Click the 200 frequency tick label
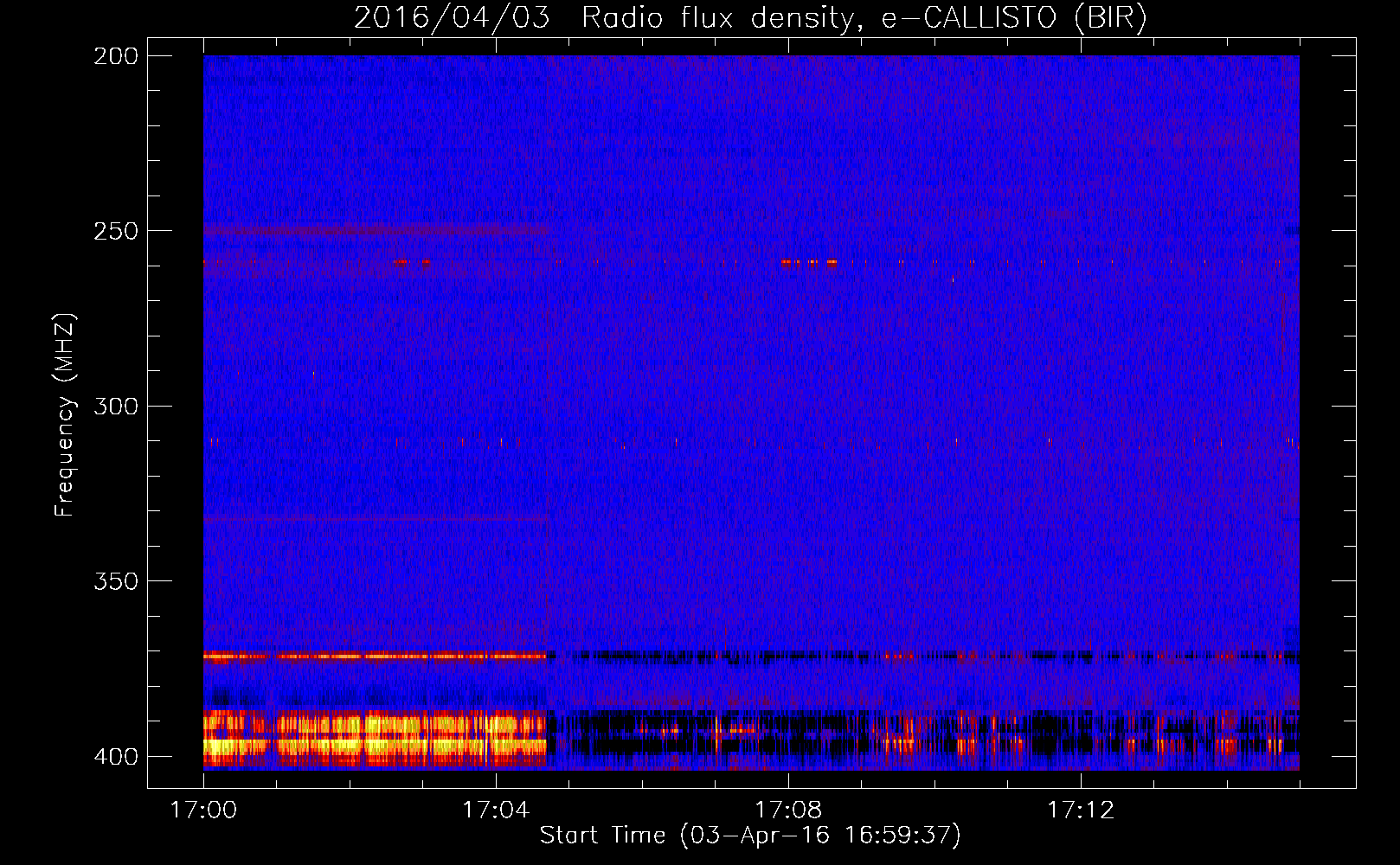1400x865 pixels. [x=116, y=56]
